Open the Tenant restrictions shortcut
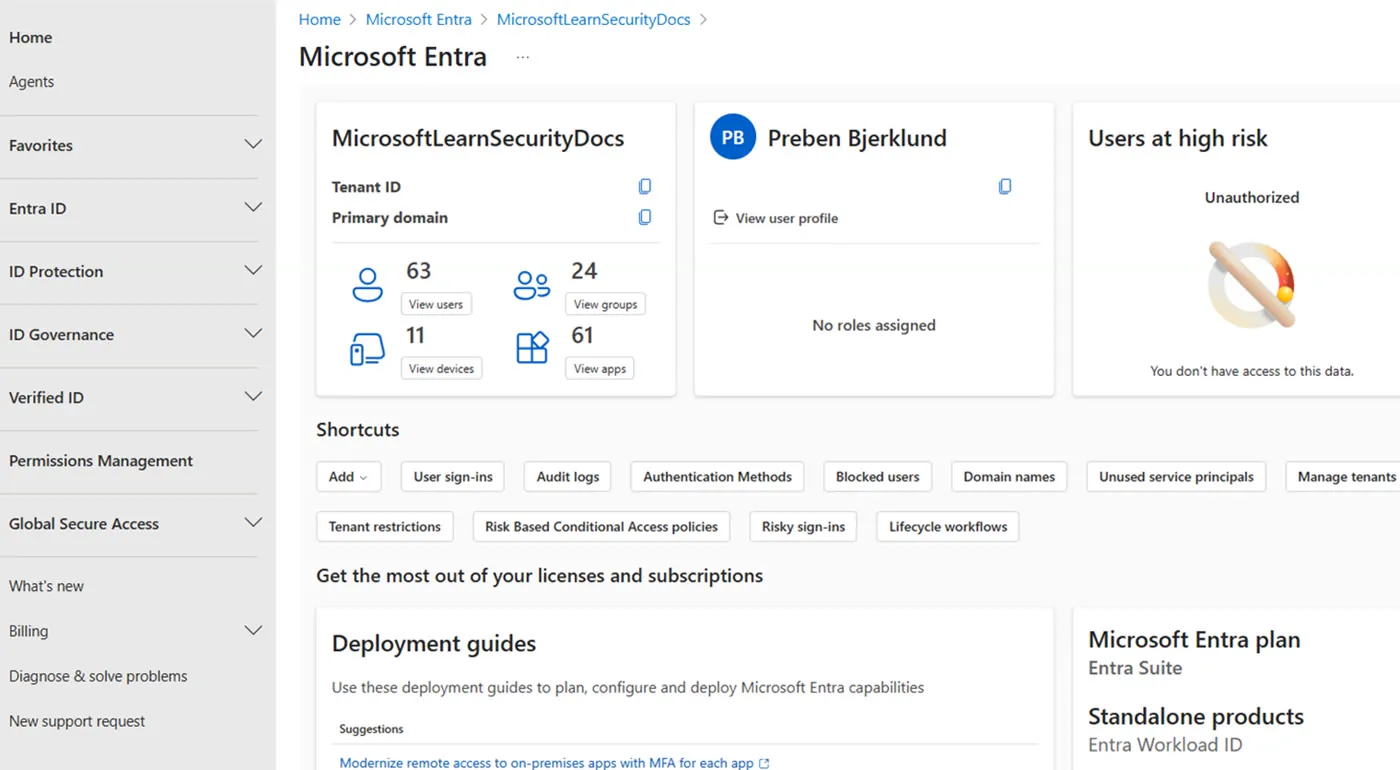The width and height of the screenshot is (1400, 770). pyautogui.click(x=385, y=527)
